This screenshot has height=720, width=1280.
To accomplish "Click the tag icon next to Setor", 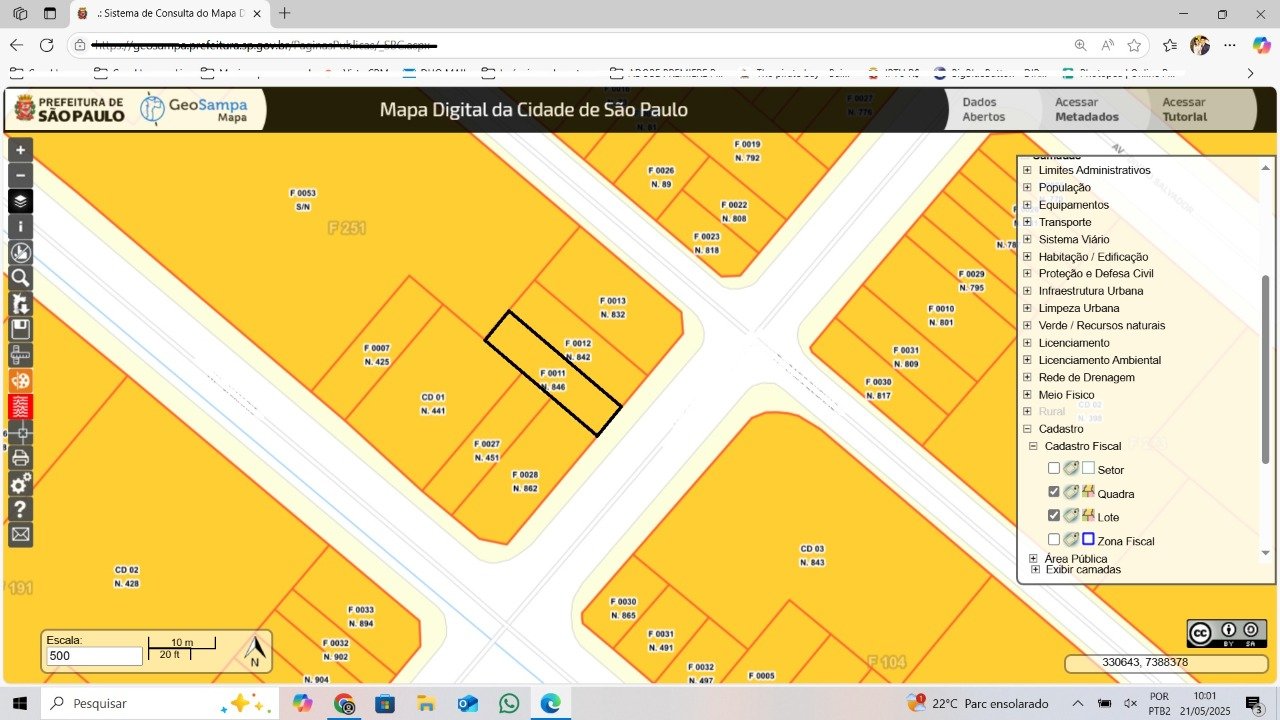I will [1070, 468].
